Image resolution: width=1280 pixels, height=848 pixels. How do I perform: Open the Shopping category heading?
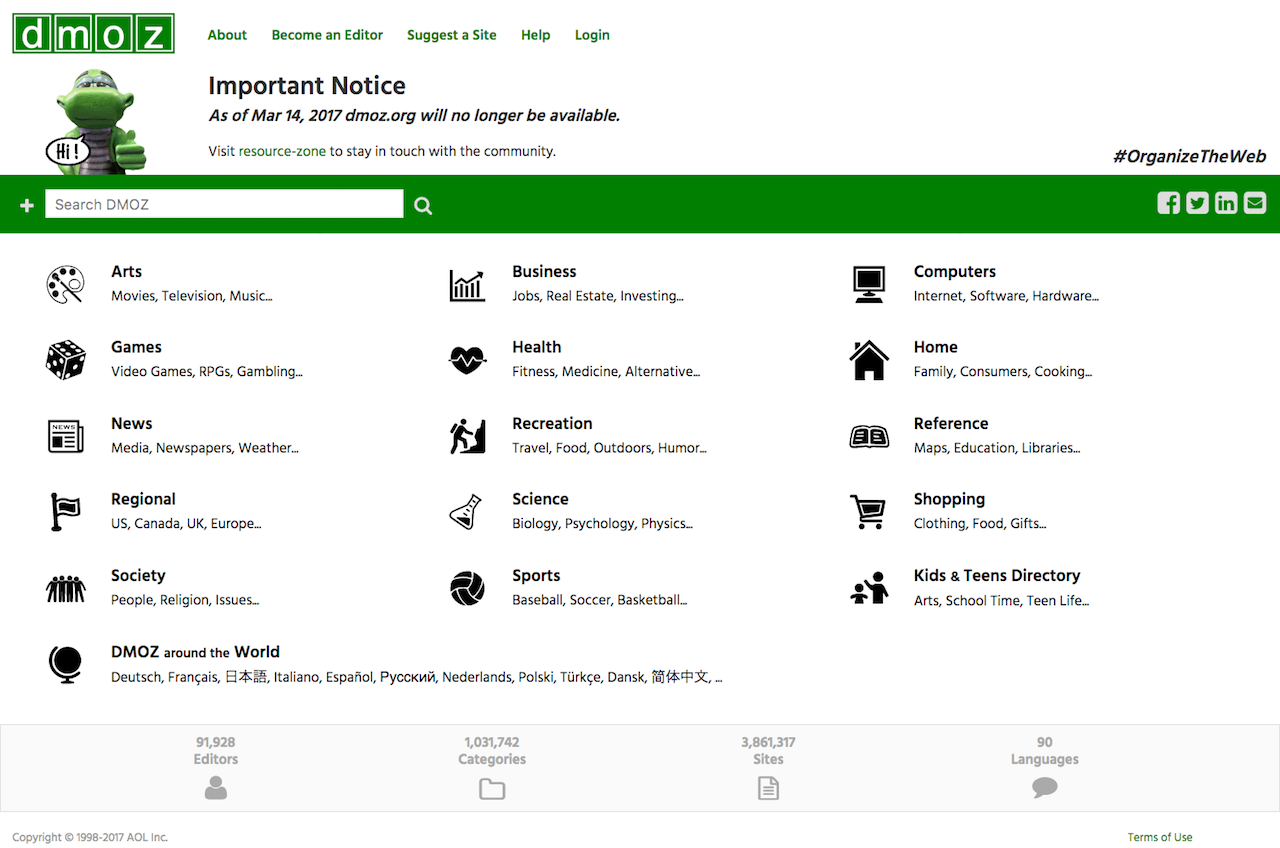pos(949,499)
